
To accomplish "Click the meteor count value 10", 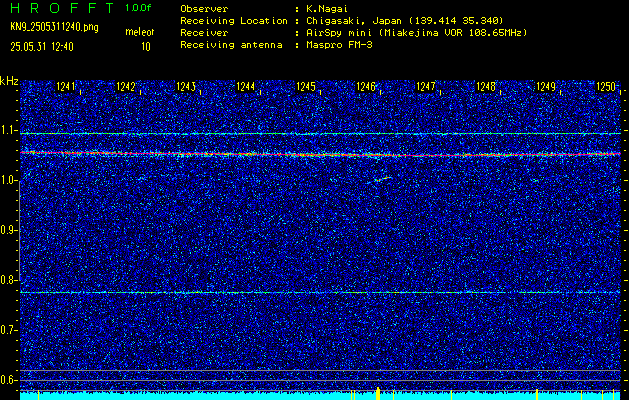I will click(x=146, y=47).
